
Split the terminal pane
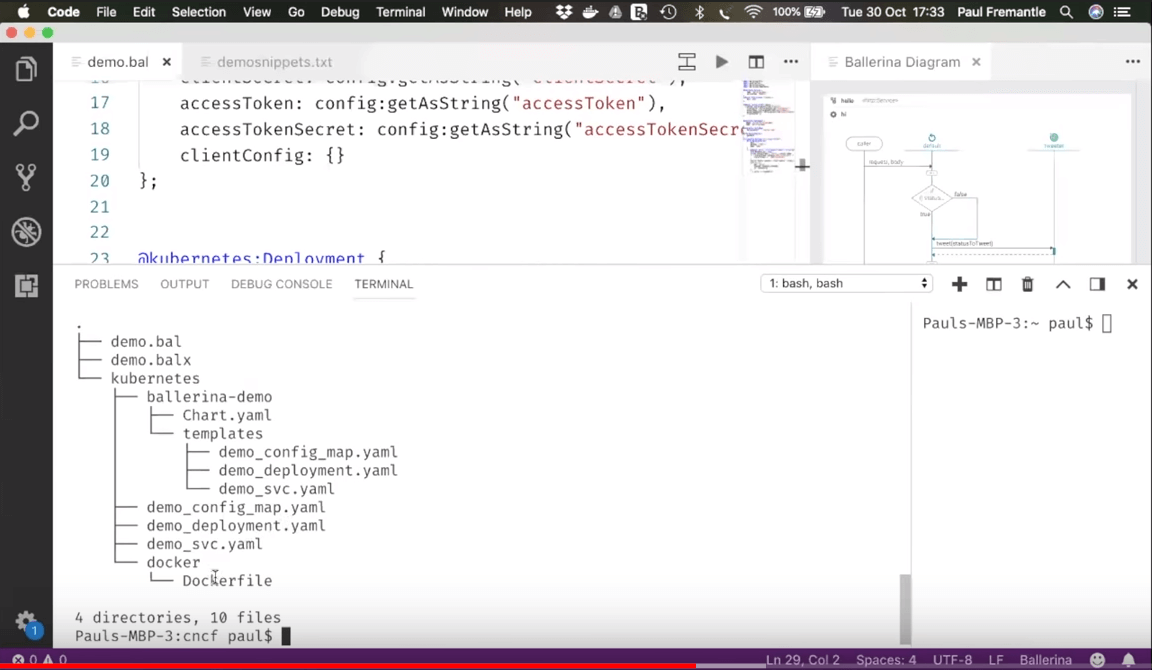(x=993, y=284)
